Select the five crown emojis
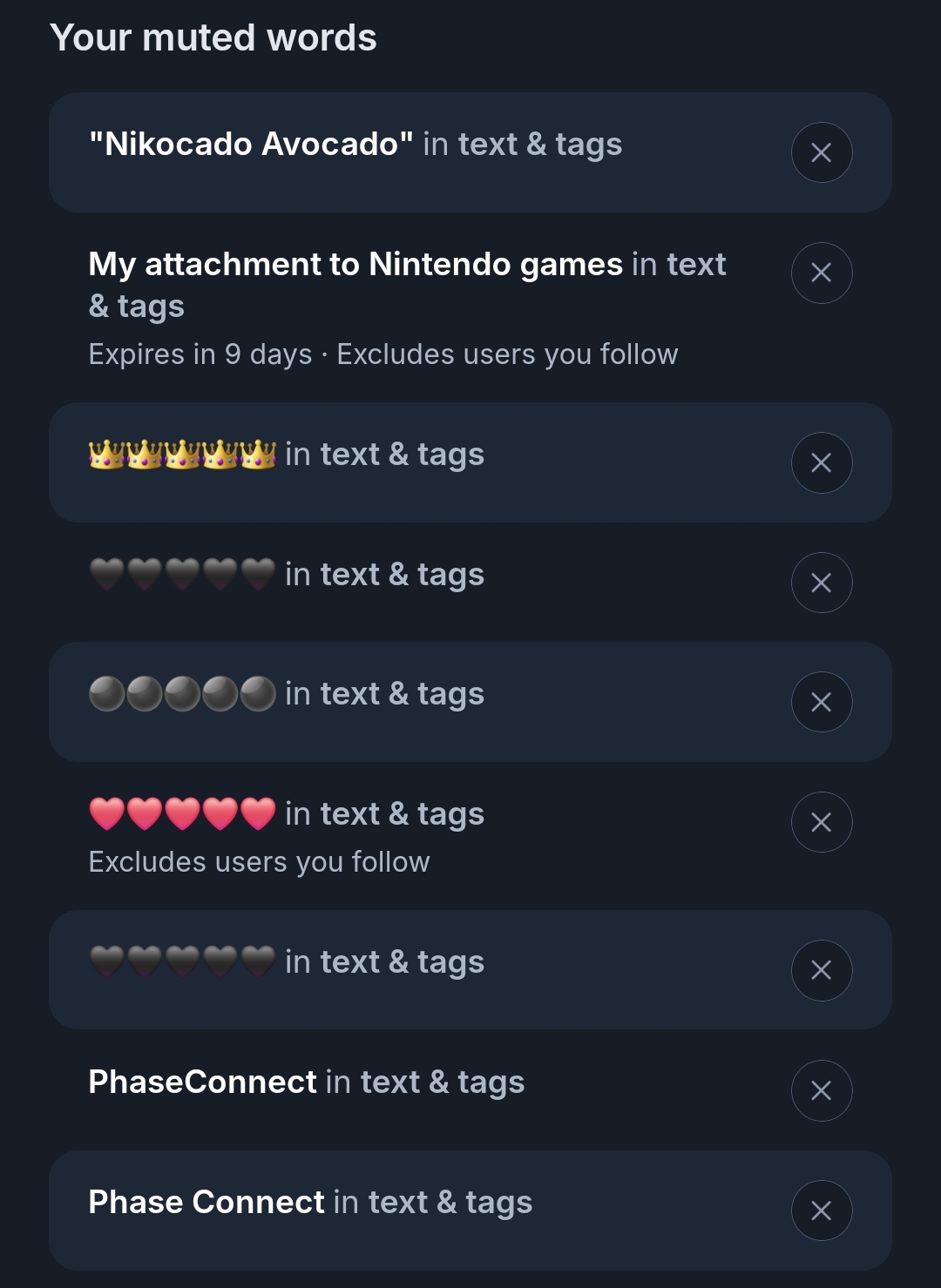Viewport: 941px width, 1288px height. point(182,455)
